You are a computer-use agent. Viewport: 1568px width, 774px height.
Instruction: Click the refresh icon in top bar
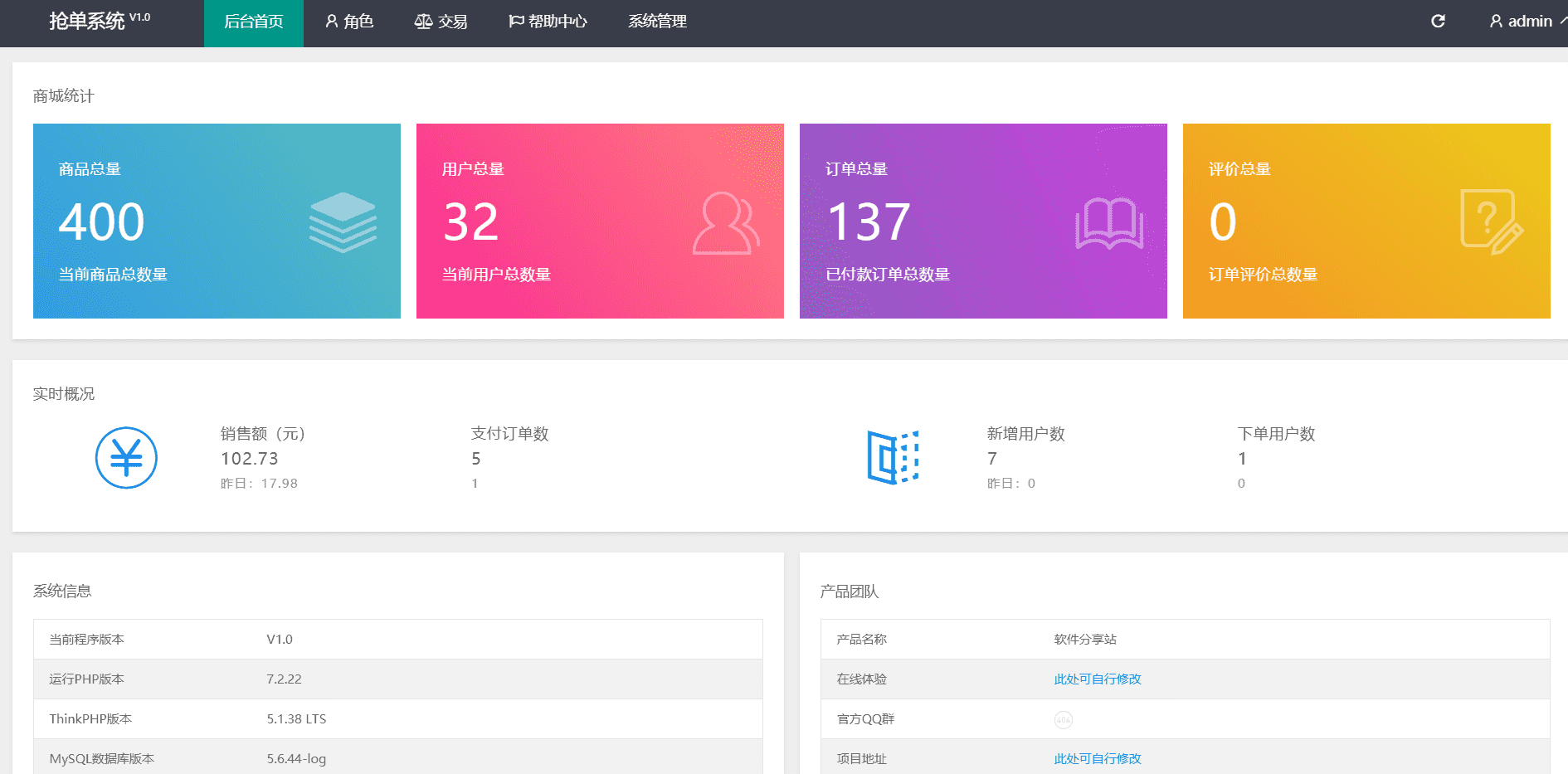pos(1438,22)
